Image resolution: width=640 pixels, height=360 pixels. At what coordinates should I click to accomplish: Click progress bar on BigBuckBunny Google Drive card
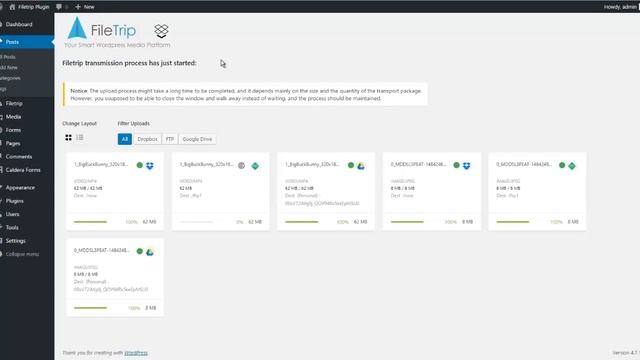[302, 222]
